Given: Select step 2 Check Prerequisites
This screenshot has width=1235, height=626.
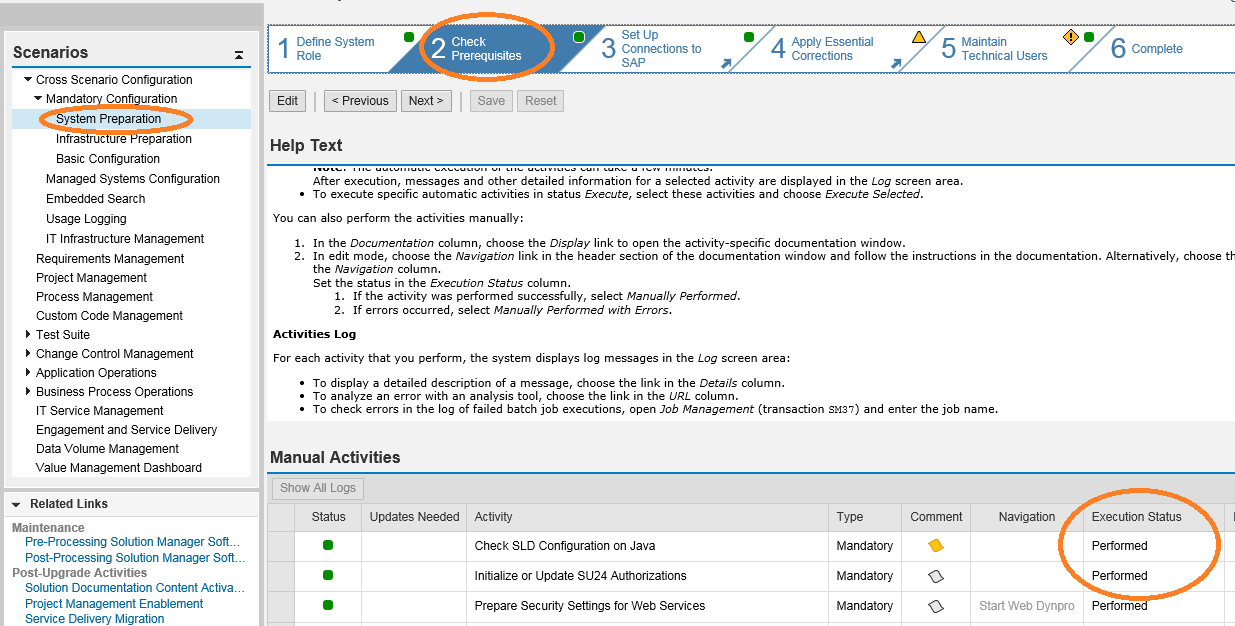Looking at the screenshot, I should click(x=486, y=49).
